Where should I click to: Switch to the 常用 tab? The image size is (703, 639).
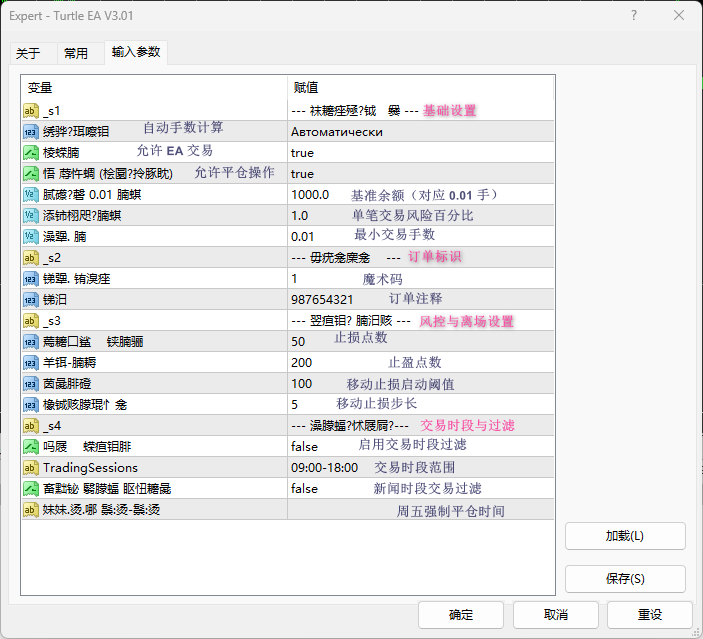tap(81, 53)
